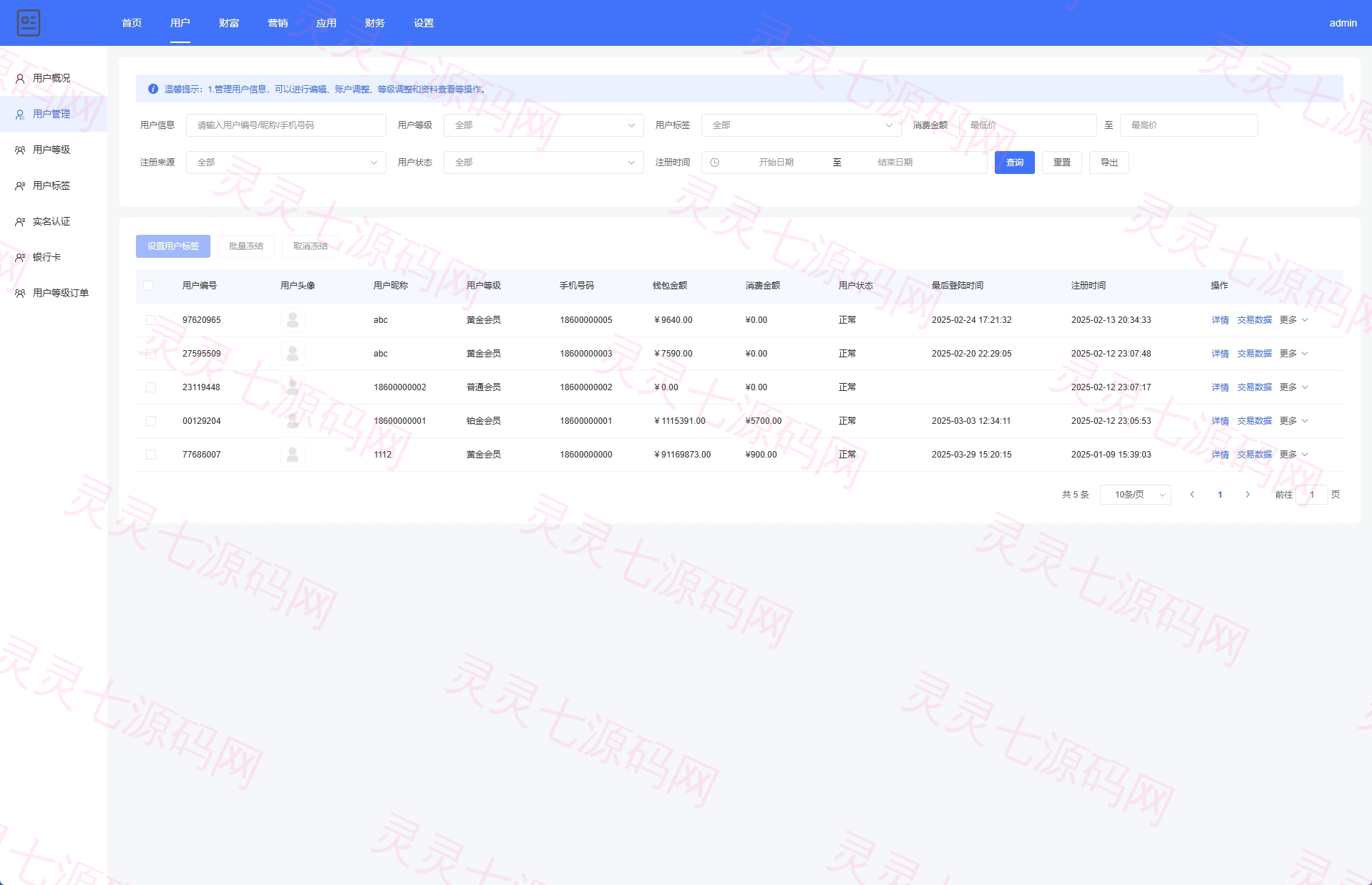Click the 查询 search button

point(1015,163)
